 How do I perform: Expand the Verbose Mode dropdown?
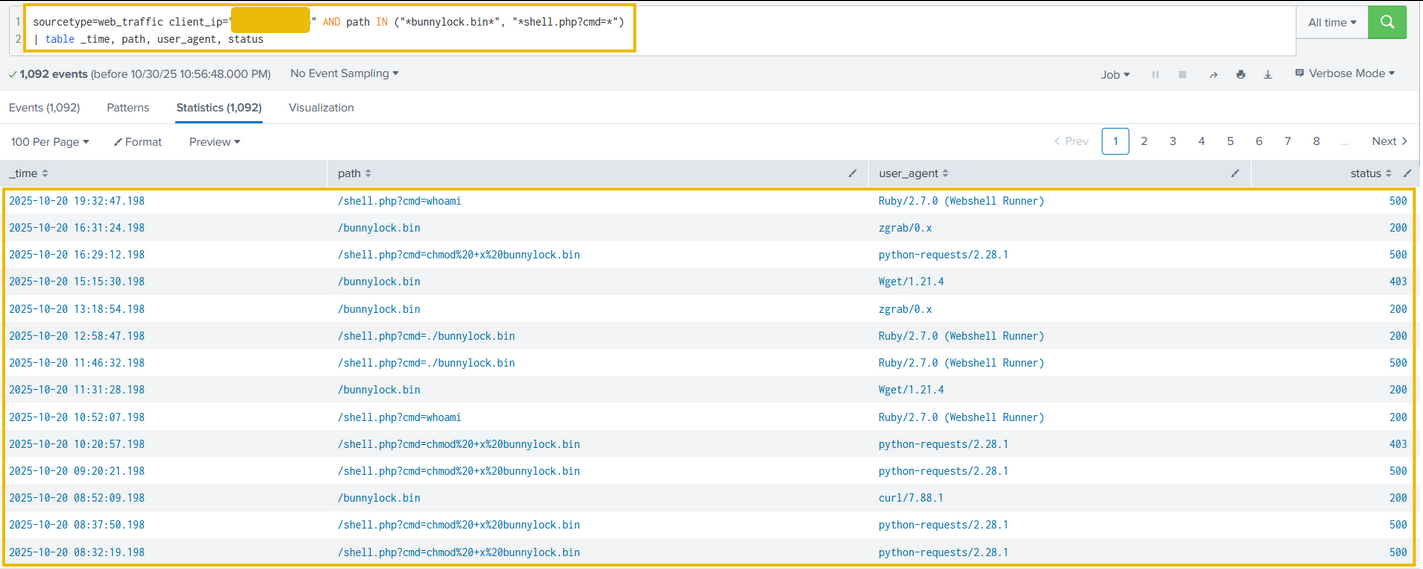point(1345,74)
